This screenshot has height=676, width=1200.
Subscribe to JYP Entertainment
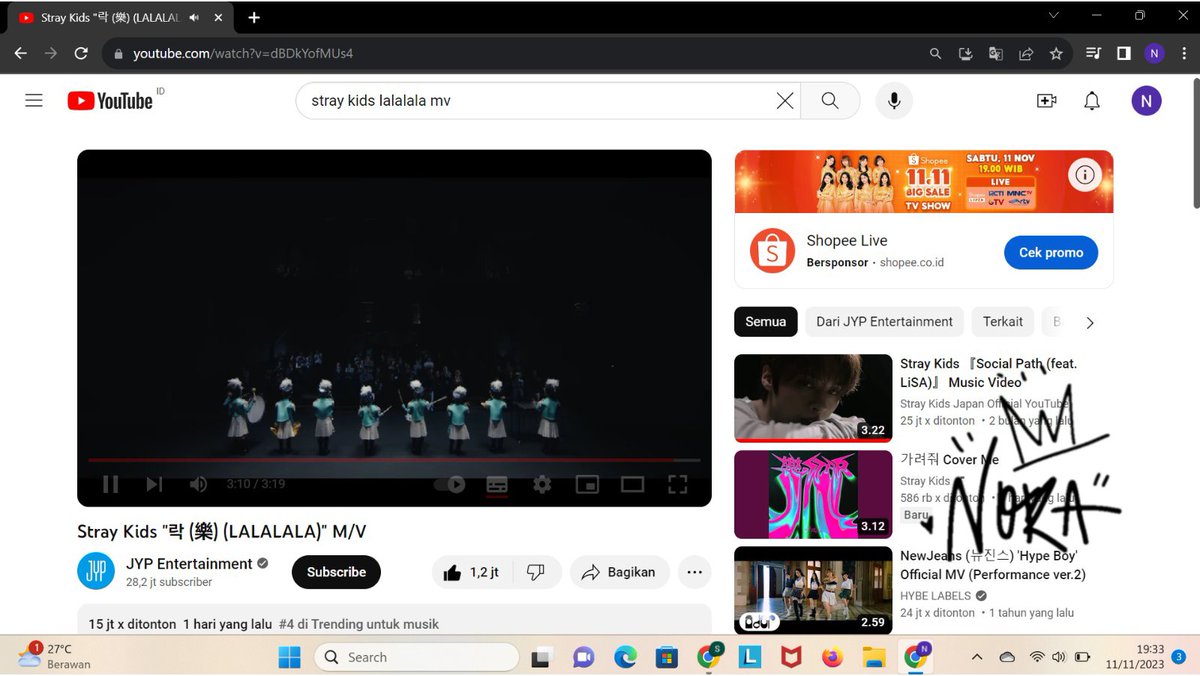(x=336, y=571)
